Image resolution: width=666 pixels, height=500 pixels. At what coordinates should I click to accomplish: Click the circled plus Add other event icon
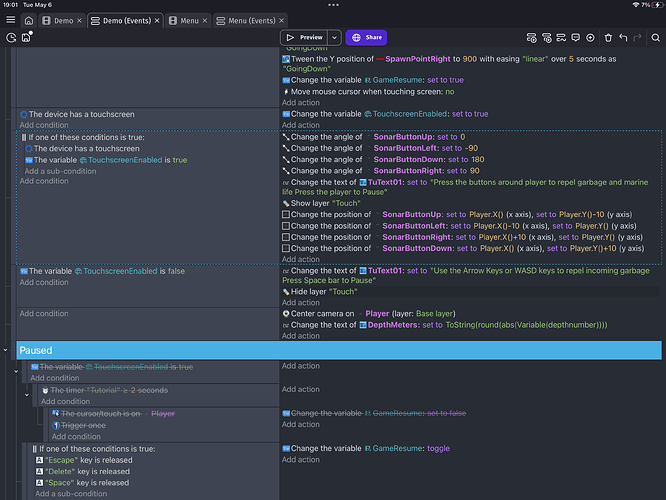click(x=590, y=38)
